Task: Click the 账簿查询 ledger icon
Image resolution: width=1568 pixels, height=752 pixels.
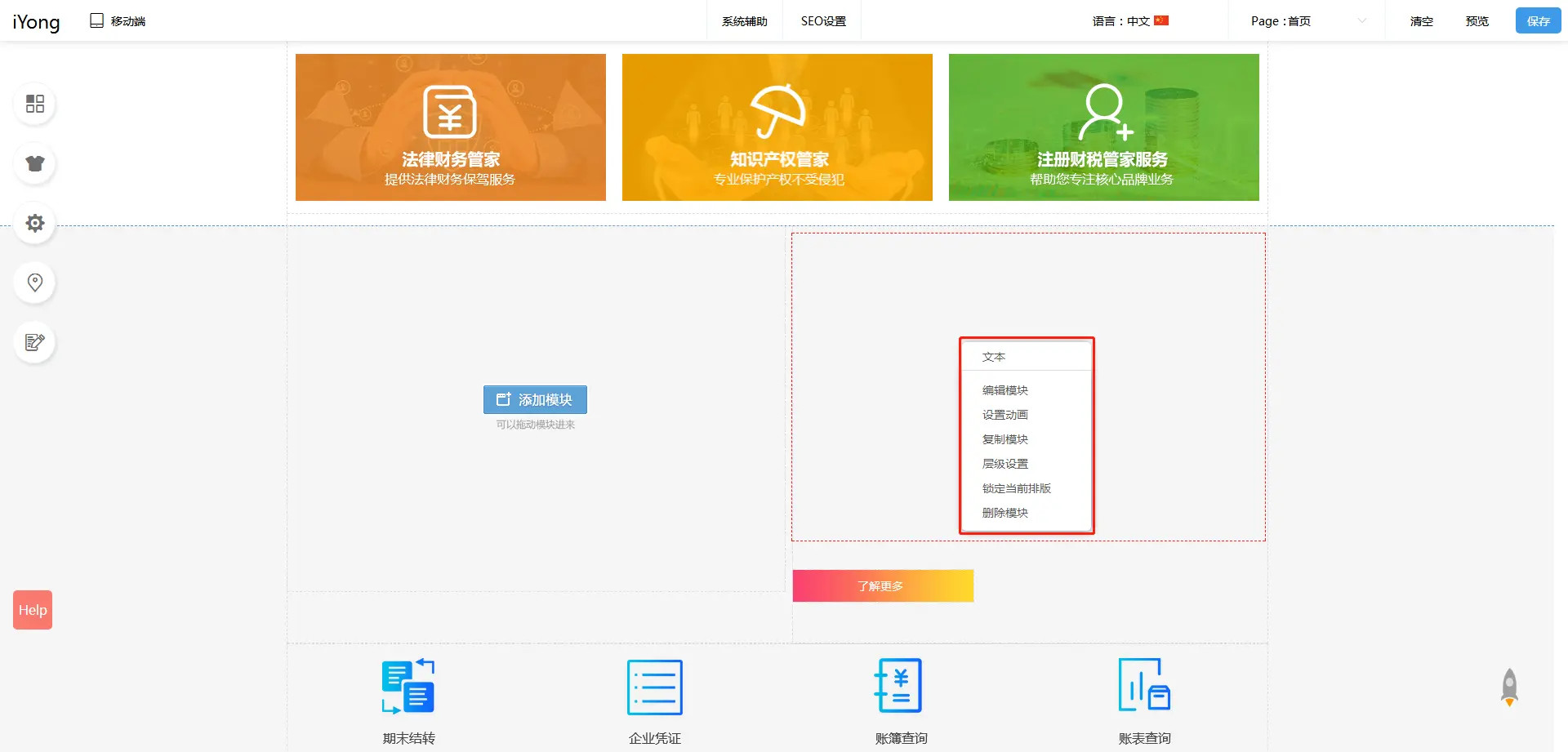Action: click(x=900, y=687)
